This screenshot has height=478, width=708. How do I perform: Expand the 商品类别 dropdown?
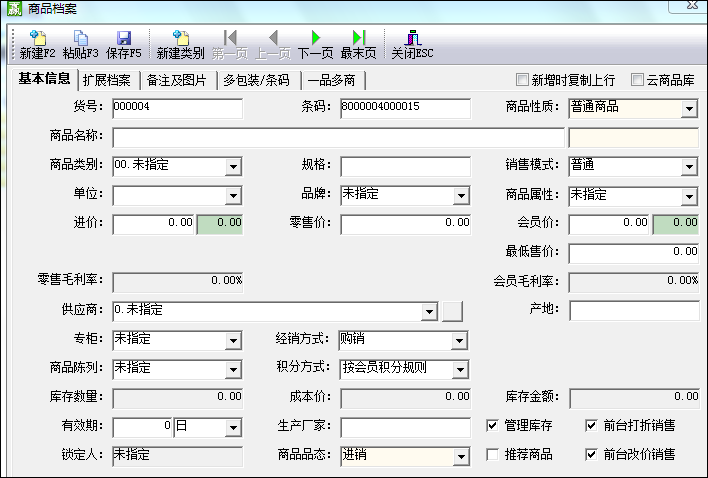[233, 167]
